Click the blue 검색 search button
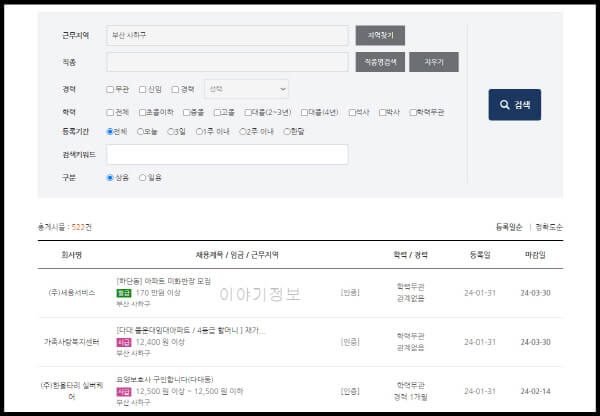This screenshot has width=600, height=416. [x=515, y=104]
